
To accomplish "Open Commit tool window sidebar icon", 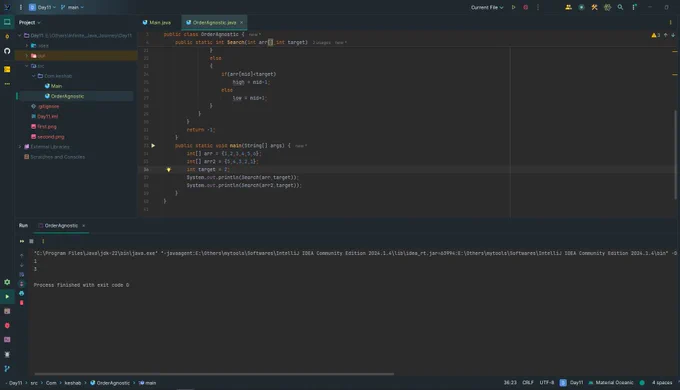I will [x=7, y=37].
